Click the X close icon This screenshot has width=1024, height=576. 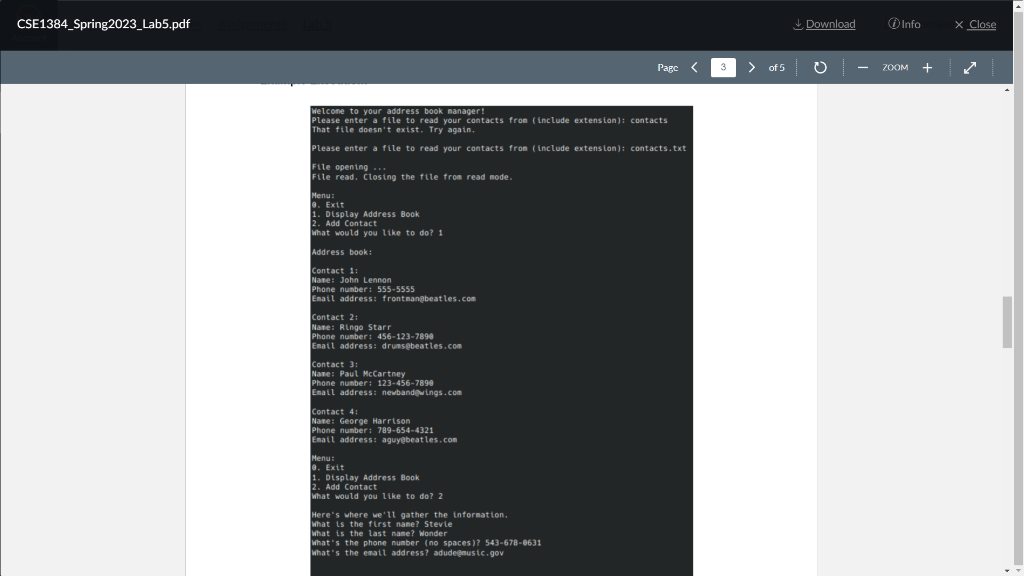(x=957, y=24)
